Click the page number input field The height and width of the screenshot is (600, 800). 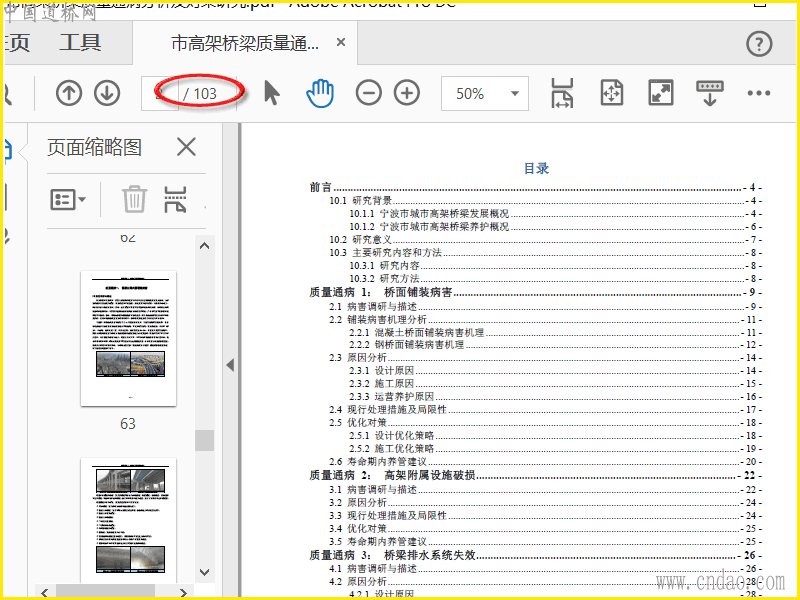tap(160, 93)
